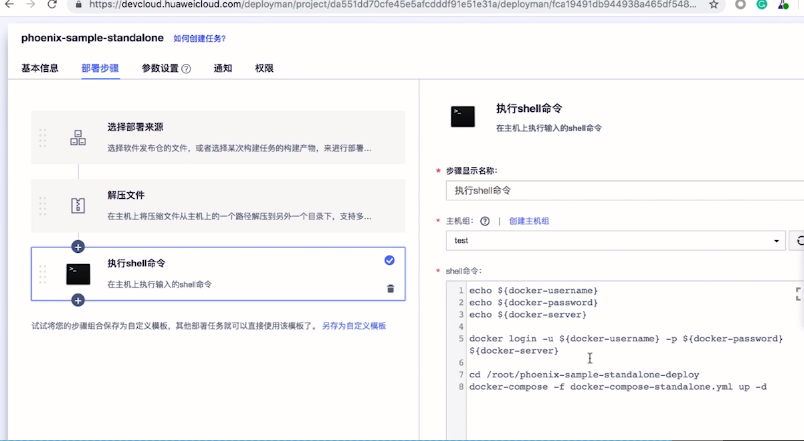Click the browser forward arrow
The height and width of the screenshot is (441, 804).
tap(30, 4)
